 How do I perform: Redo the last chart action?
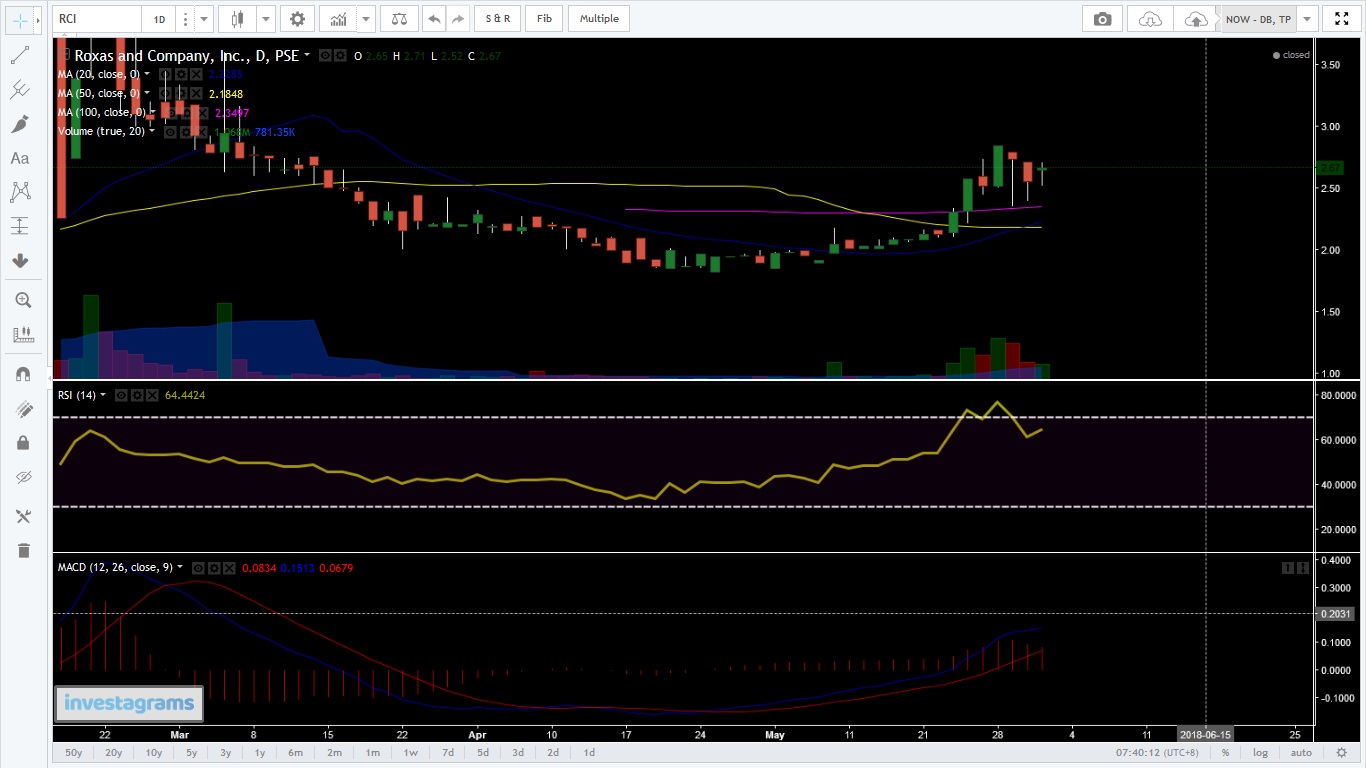pyautogui.click(x=458, y=18)
